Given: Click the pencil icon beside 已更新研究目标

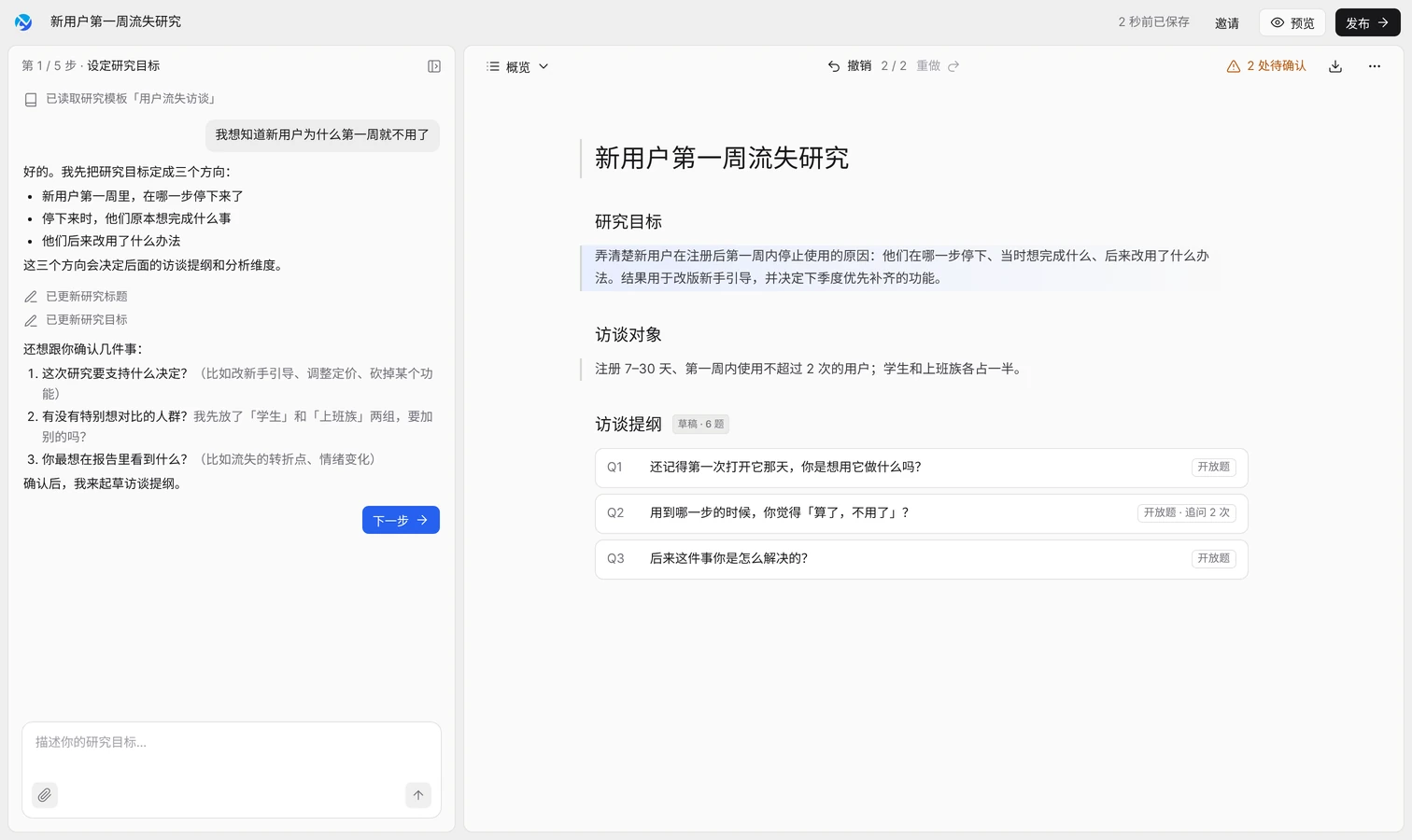Looking at the screenshot, I should click(x=31, y=320).
